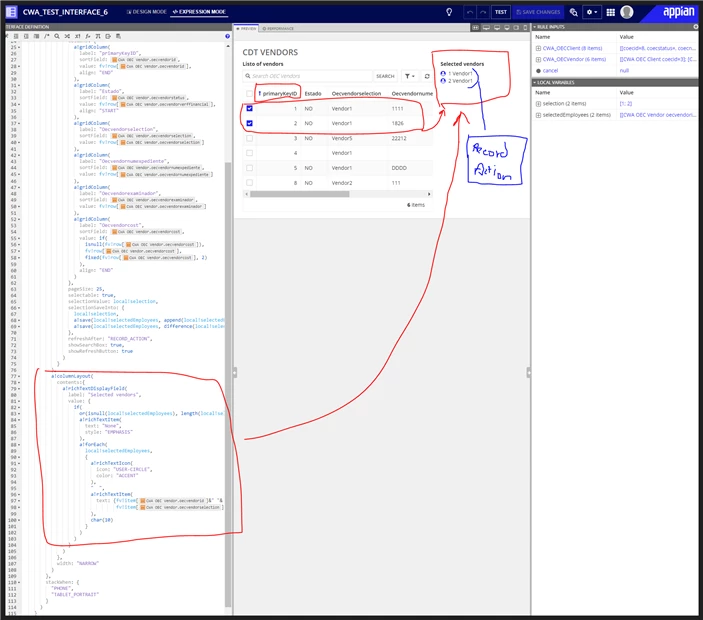Click the code editor vertical scrollbar
The height and width of the screenshot is (620, 703).
[x=228, y=383]
